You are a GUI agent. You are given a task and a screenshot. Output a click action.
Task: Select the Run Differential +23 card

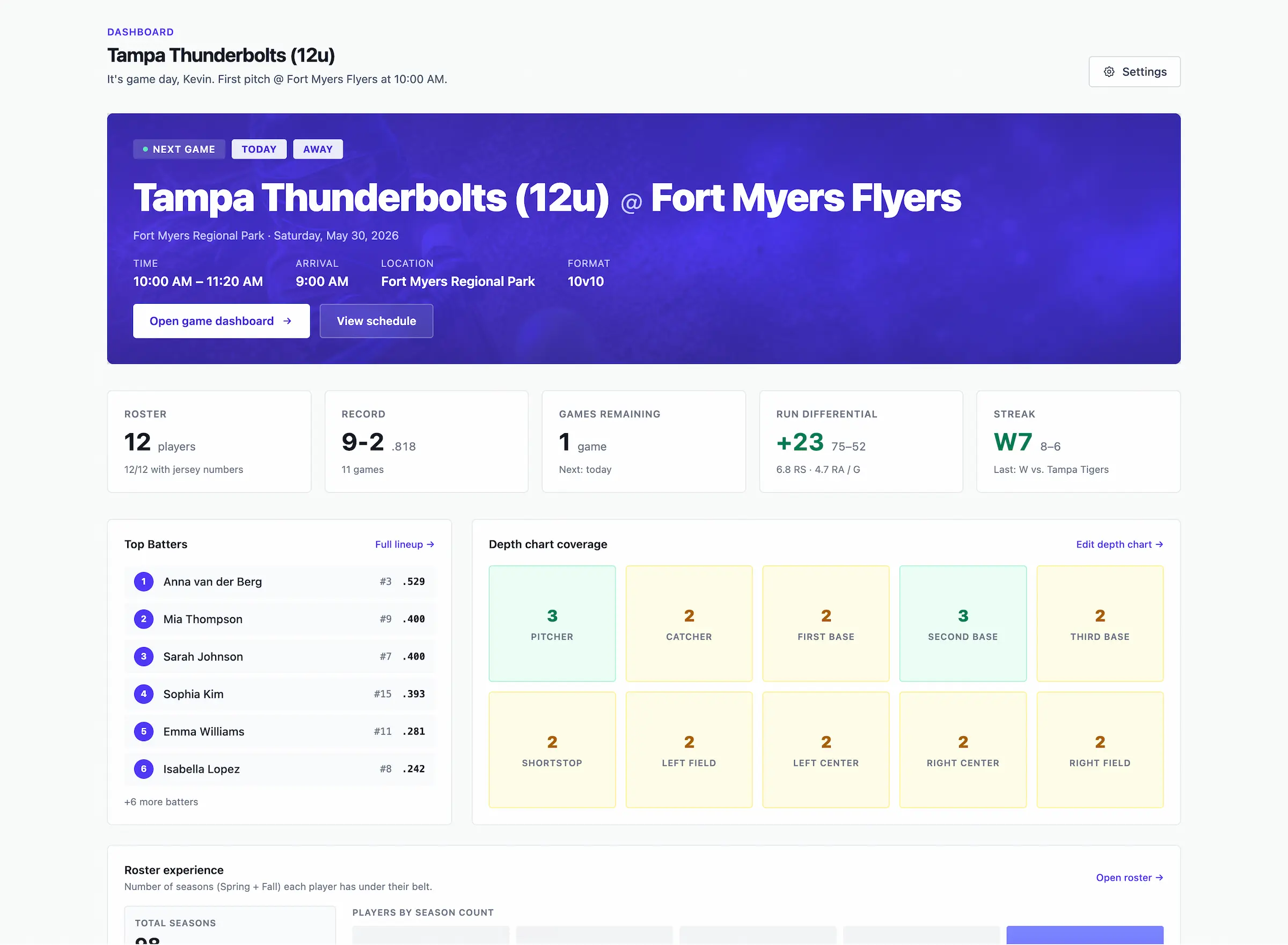(x=861, y=441)
